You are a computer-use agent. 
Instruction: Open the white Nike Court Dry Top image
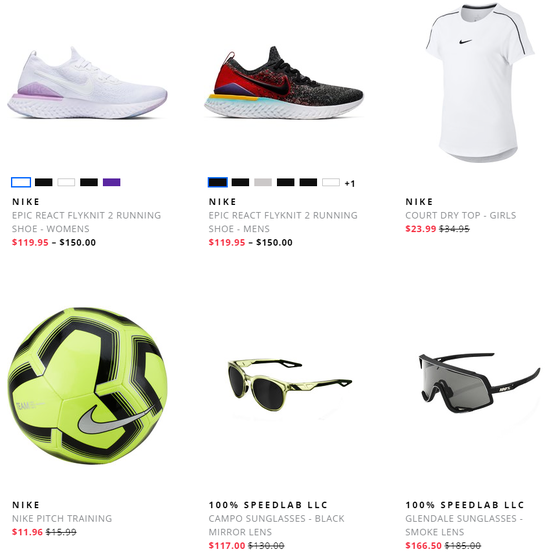480,83
